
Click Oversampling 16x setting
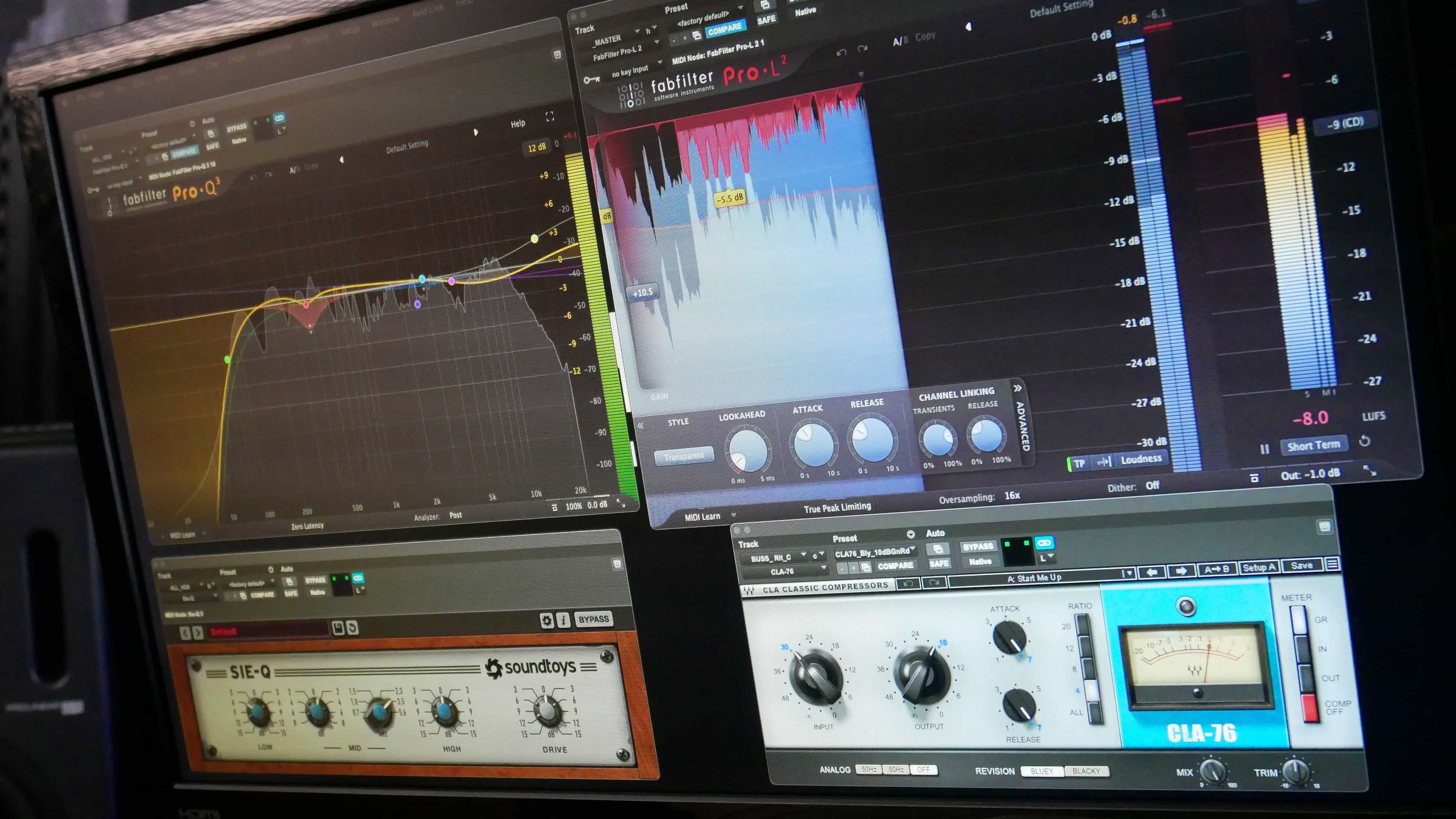click(x=980, y=497)
